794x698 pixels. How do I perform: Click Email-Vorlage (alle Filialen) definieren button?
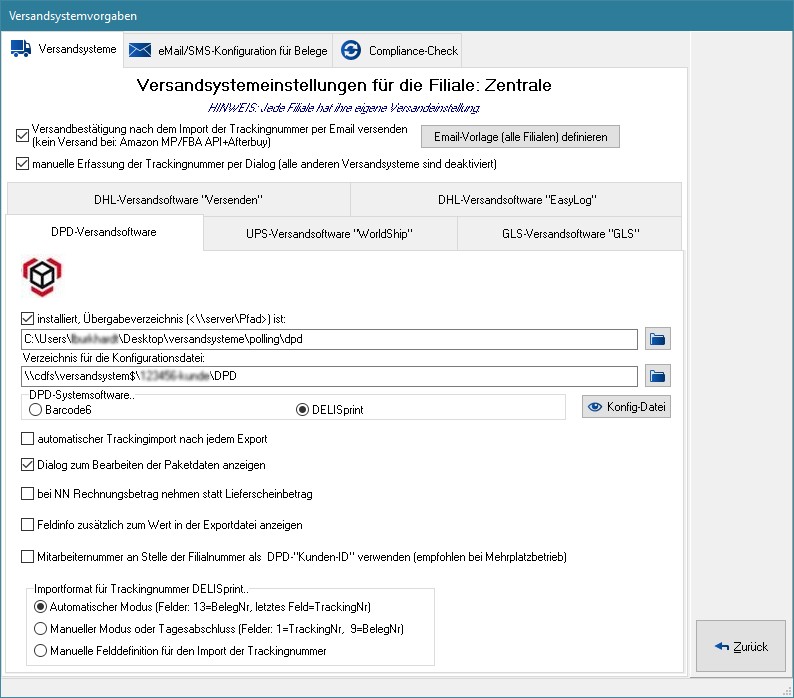click(x=520, y=137)
